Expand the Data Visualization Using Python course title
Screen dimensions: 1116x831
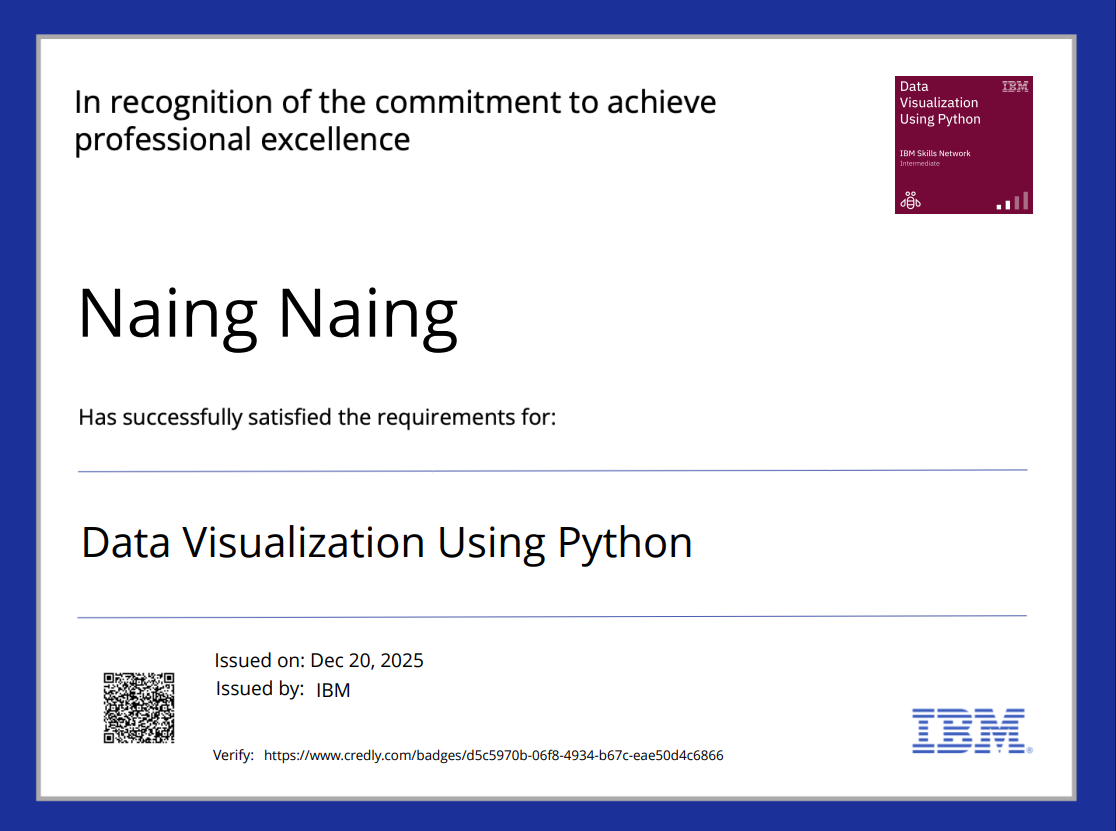pyautogui.click(x=388, y=542)
